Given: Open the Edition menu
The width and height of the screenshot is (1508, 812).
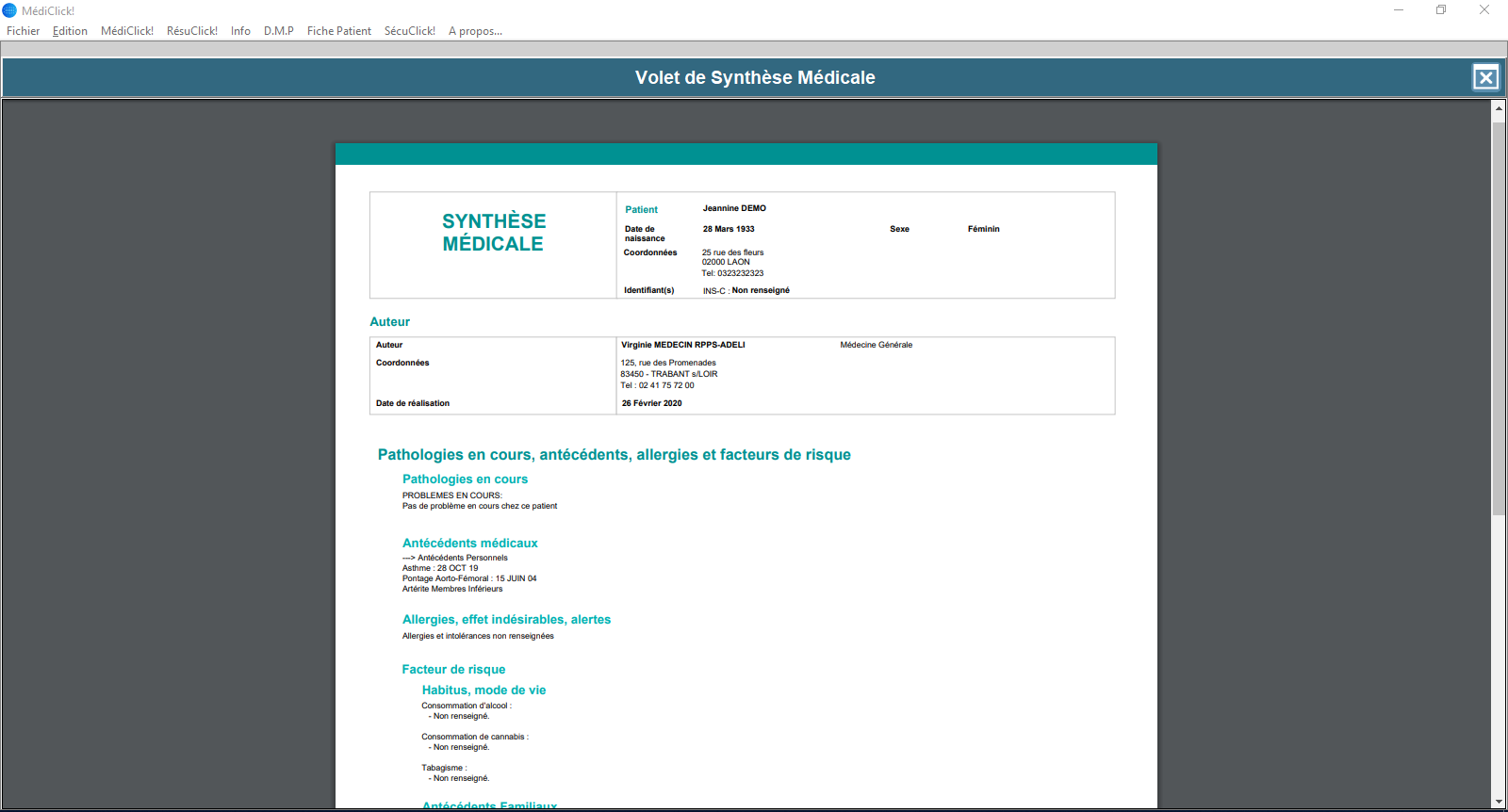Looking at the screenshot, I should [70, 31].
